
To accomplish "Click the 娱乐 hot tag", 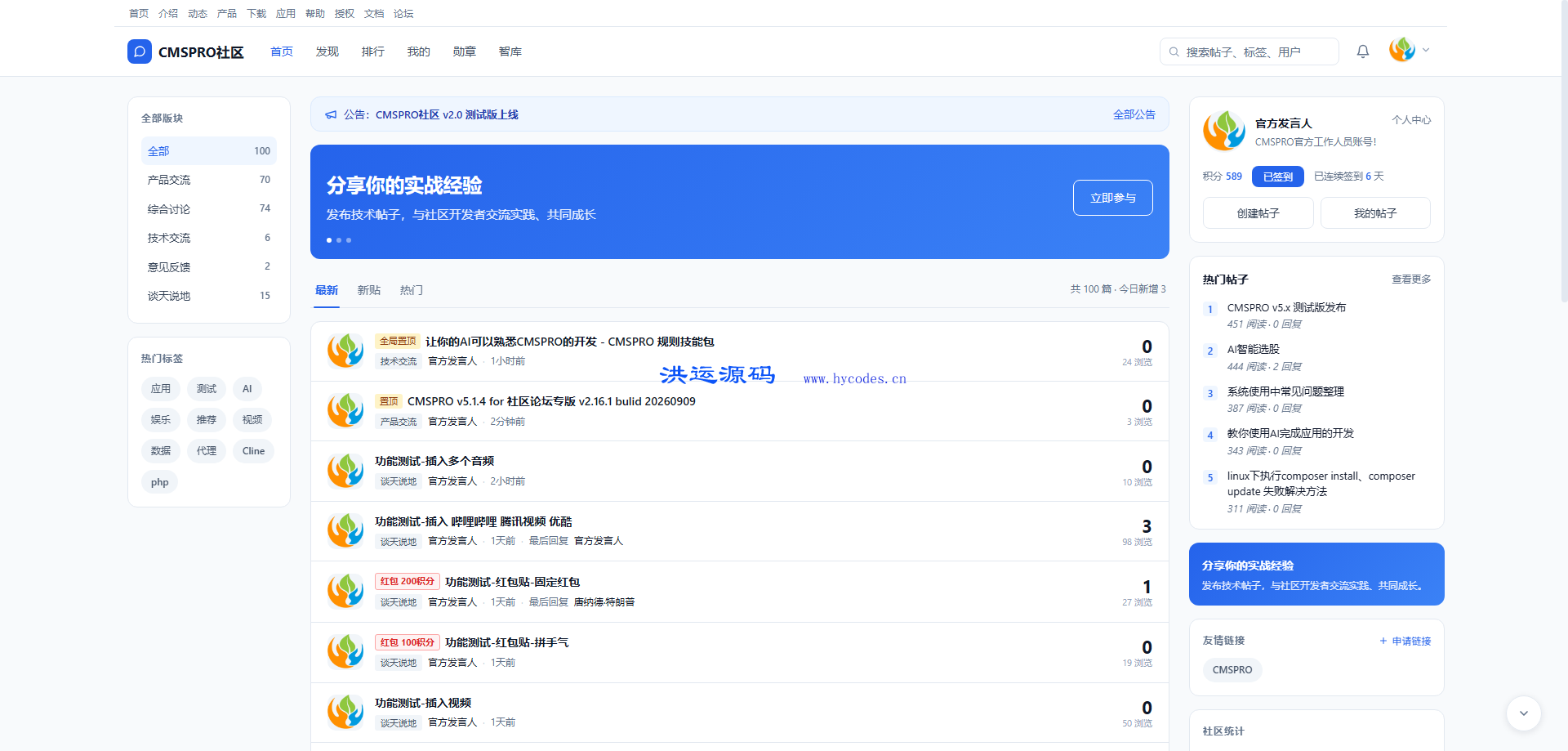I will point(161,420).
